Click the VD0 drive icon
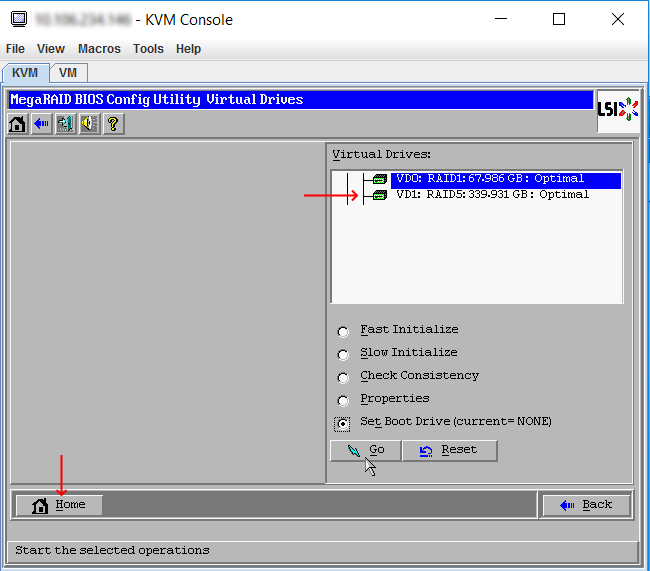The width and height of the screenshot is (650, 571). [380, 179]
